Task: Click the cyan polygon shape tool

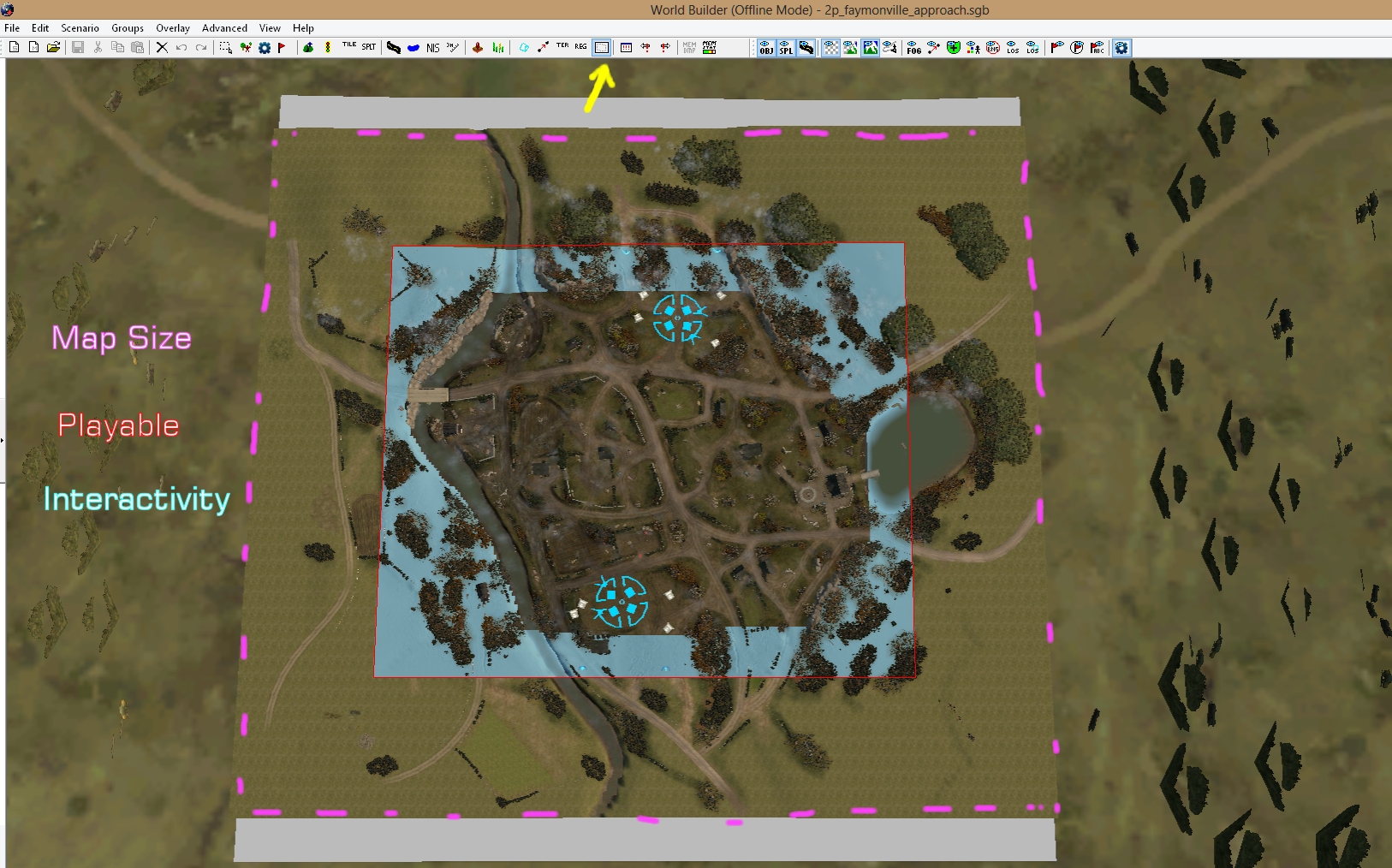Action: pyautogui.click(x=524, y=47)
